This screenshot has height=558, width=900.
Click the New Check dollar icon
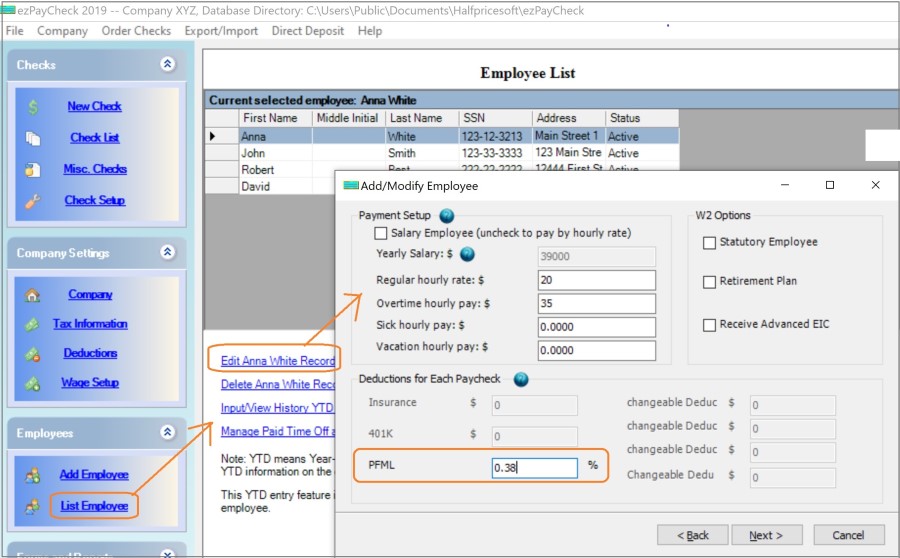[33, 107]
